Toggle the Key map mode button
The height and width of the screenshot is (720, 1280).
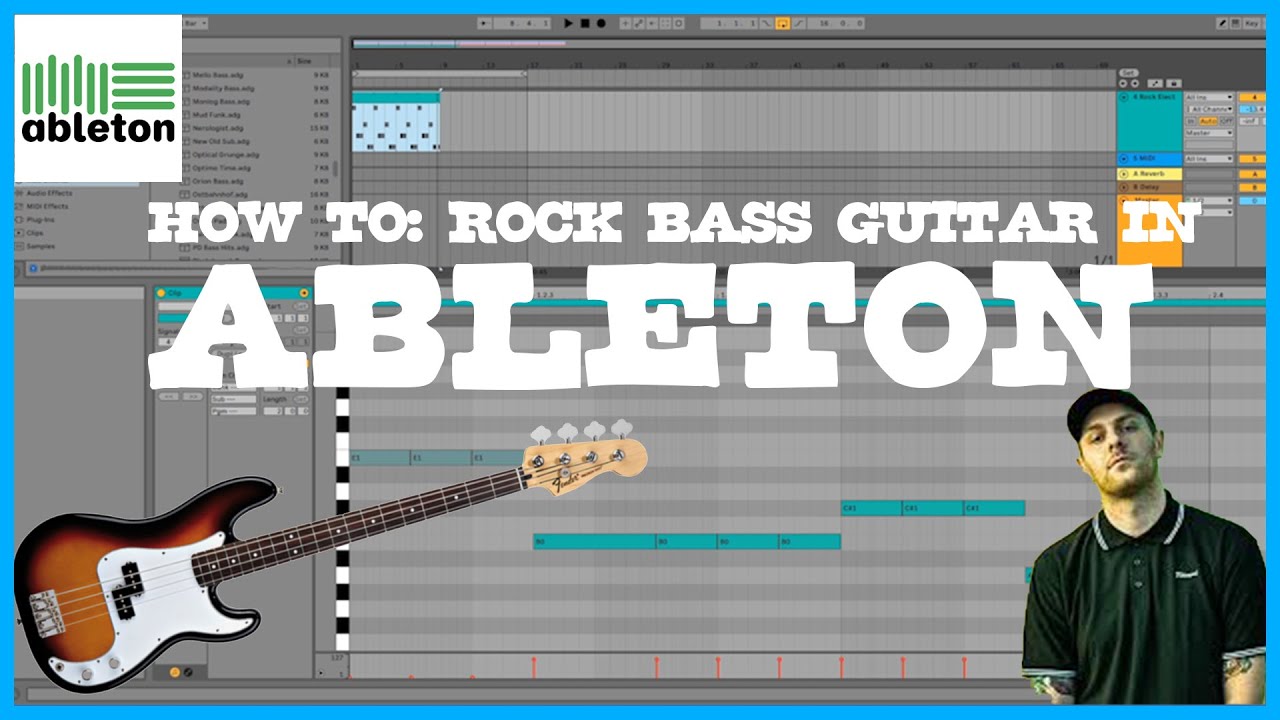point(1251,24)
